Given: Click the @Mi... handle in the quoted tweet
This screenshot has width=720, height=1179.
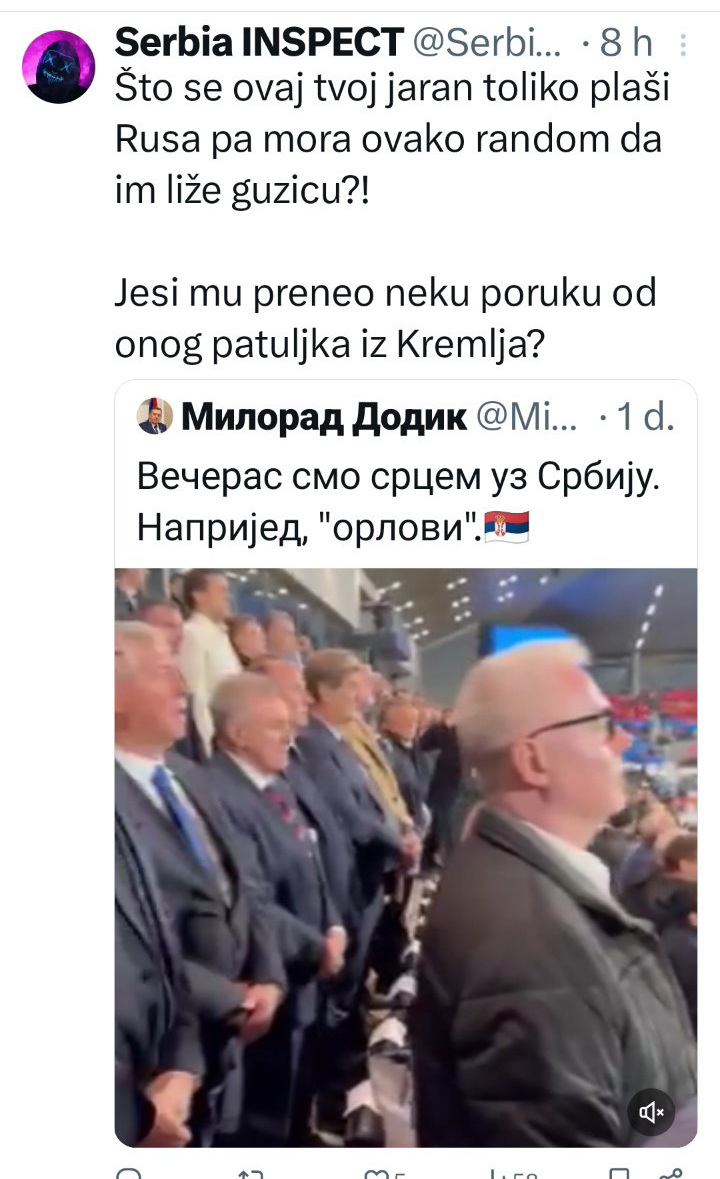Looking at the screenshot, I should (x=527, y=417).
